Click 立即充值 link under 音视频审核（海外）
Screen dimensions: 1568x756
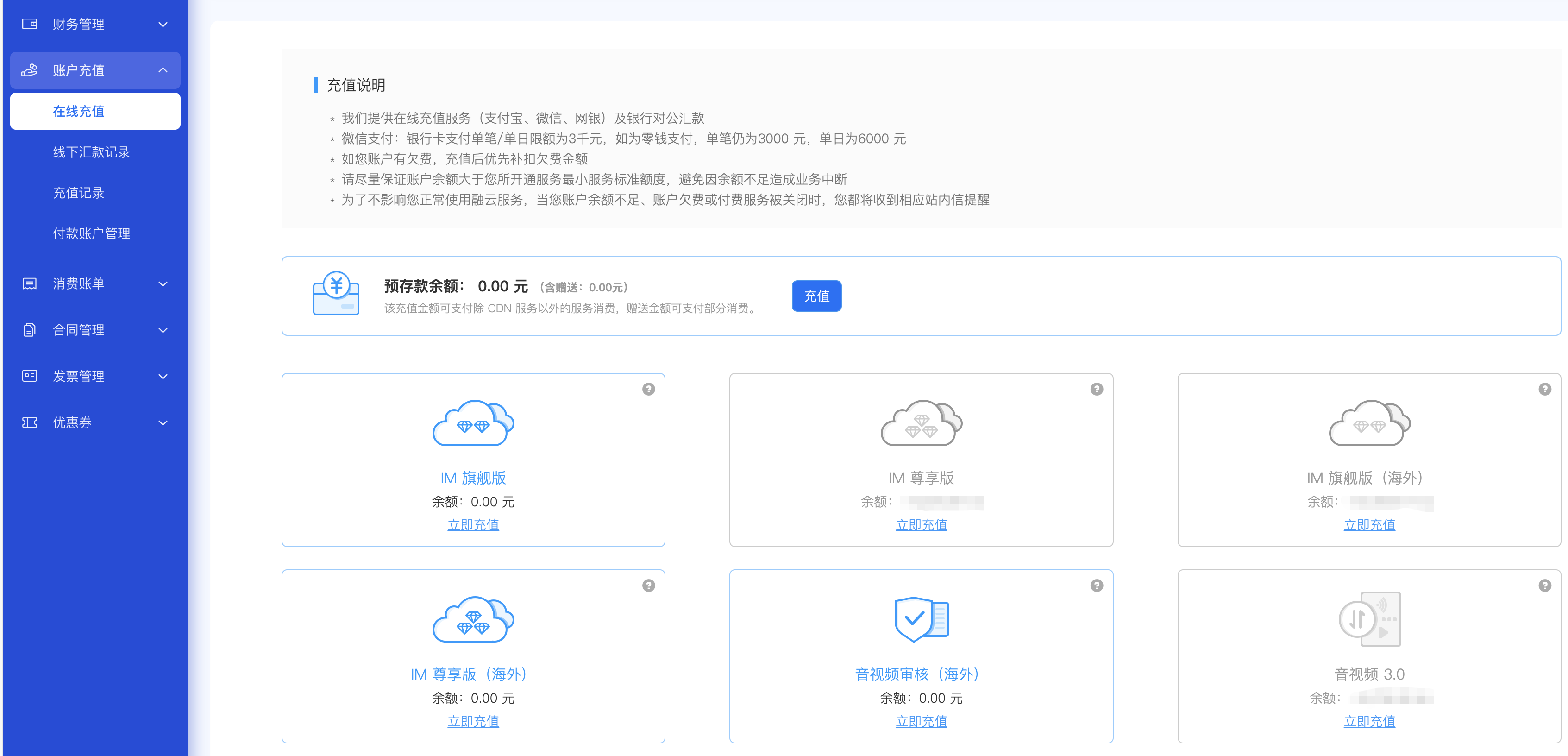(x=921, y=721)
